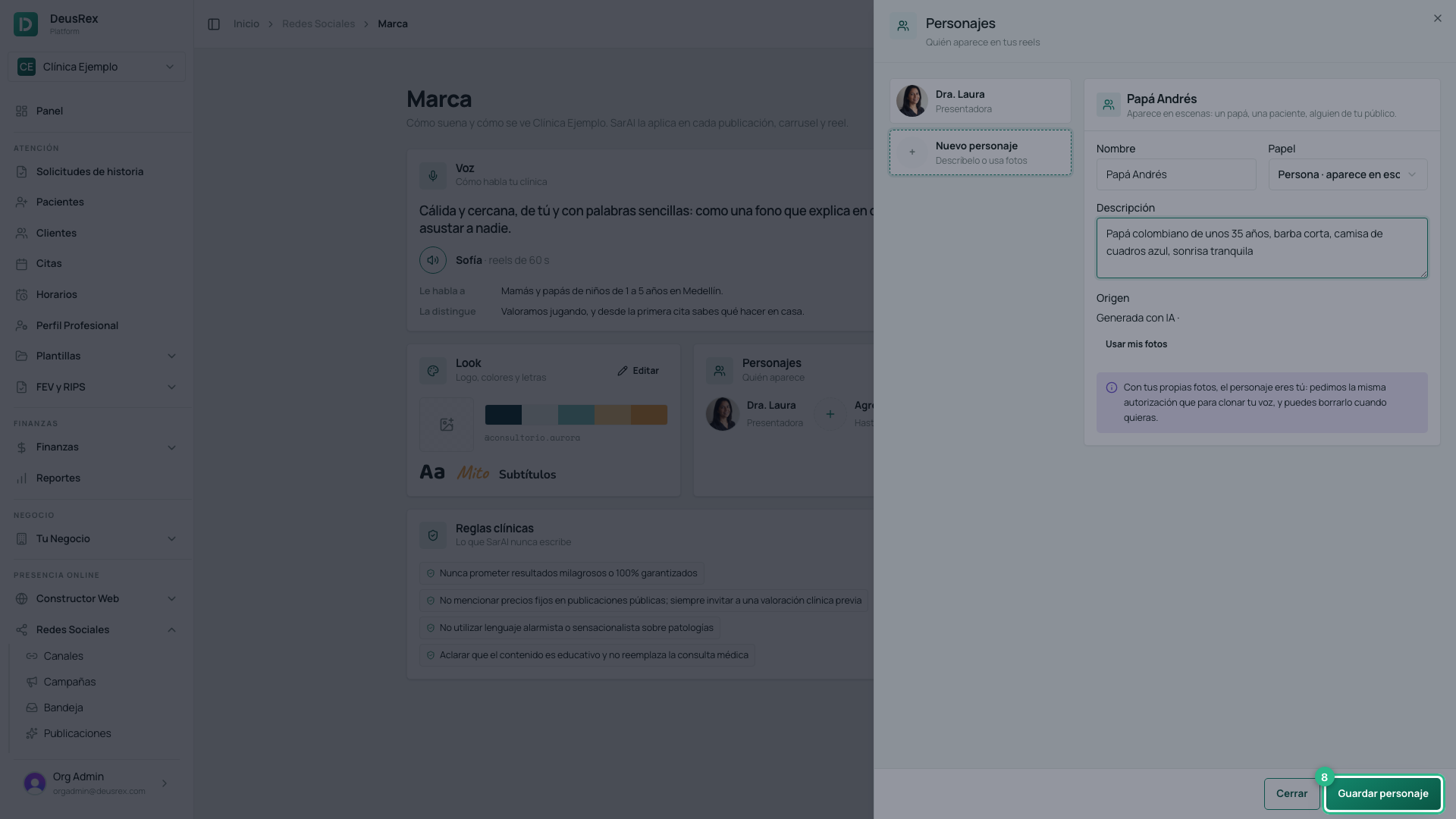The width and height of the screenshot is (1456, 819).
Task: Click the DeusRex logo icon
Action: [x=26, y=24]
